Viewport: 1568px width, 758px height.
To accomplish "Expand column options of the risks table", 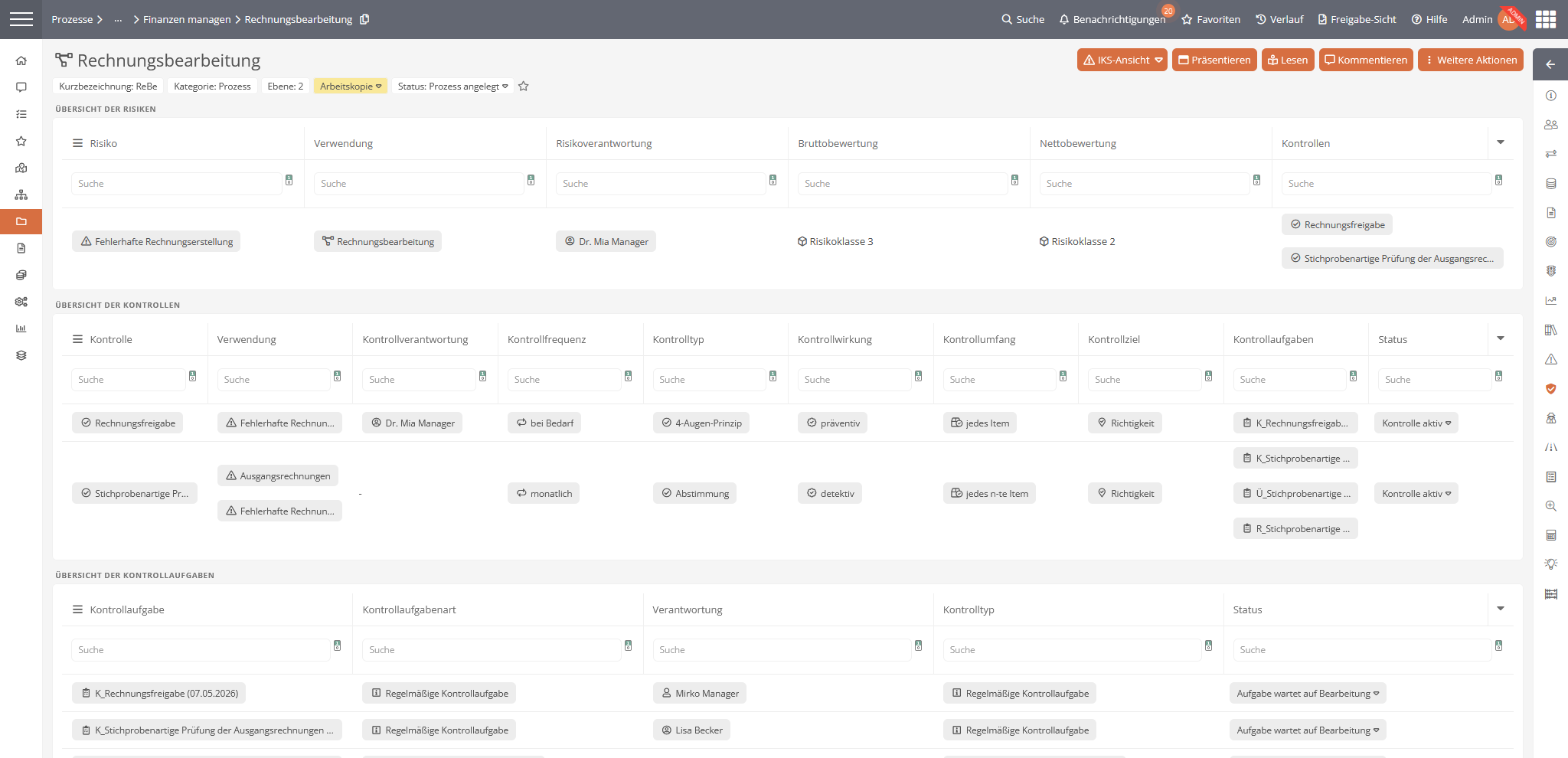I will pos(1501,142).
